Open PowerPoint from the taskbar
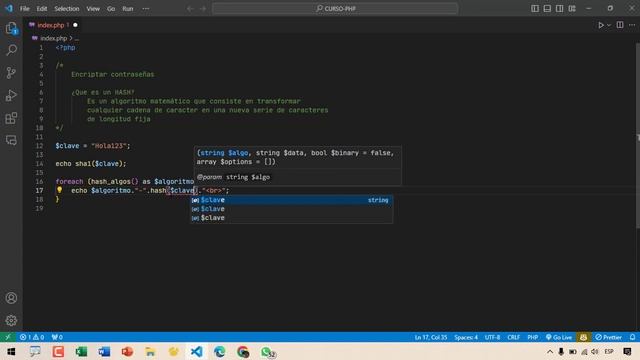 click(127, 351)
